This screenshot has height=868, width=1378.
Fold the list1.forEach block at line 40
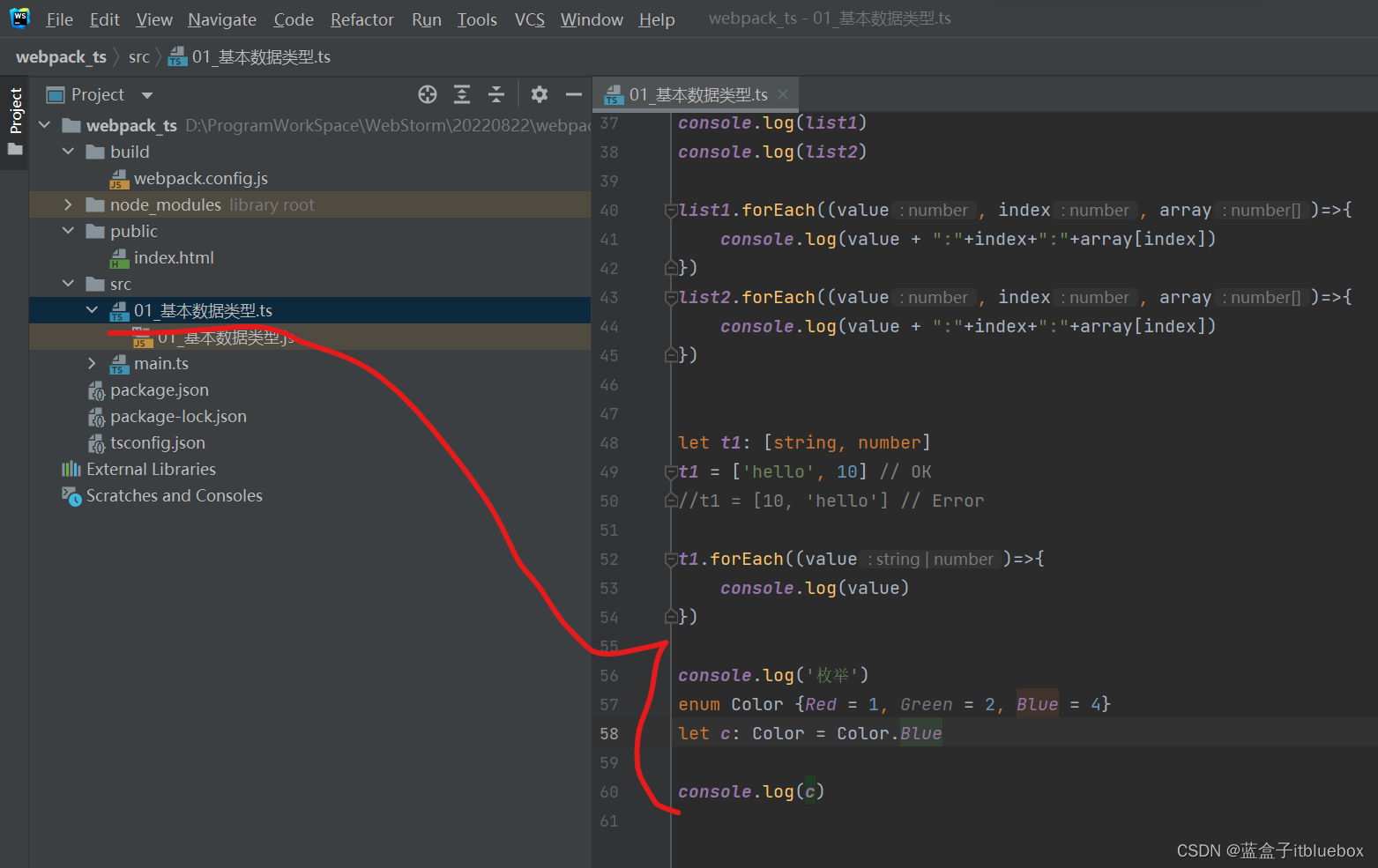click(671, 211)
